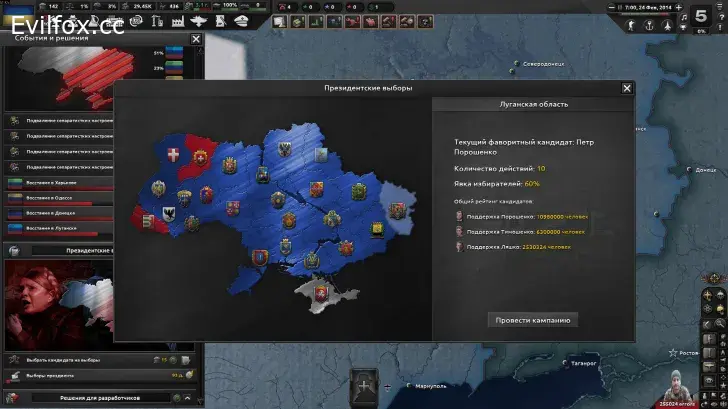Click the Северодонецк city marker on the map
728x409 pixels.
click(x=518, y=64)
